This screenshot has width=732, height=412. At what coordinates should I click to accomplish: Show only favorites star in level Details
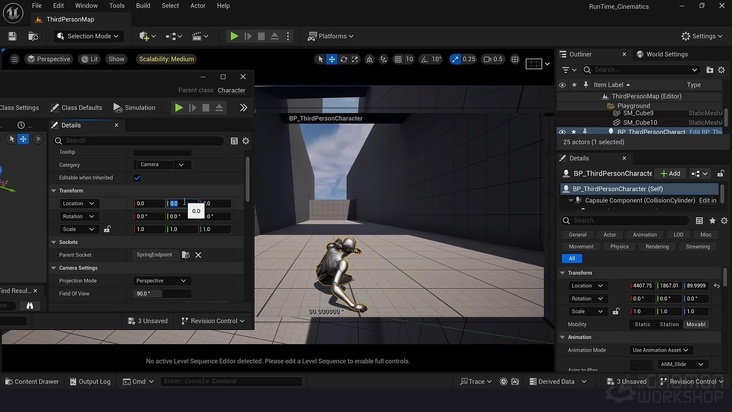(x=712, y=220)
